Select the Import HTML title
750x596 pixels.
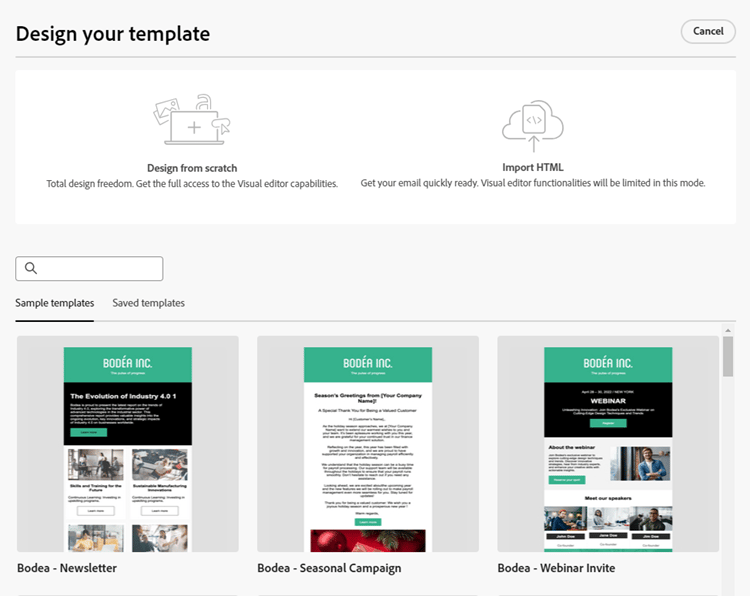(x=533, y=167)
